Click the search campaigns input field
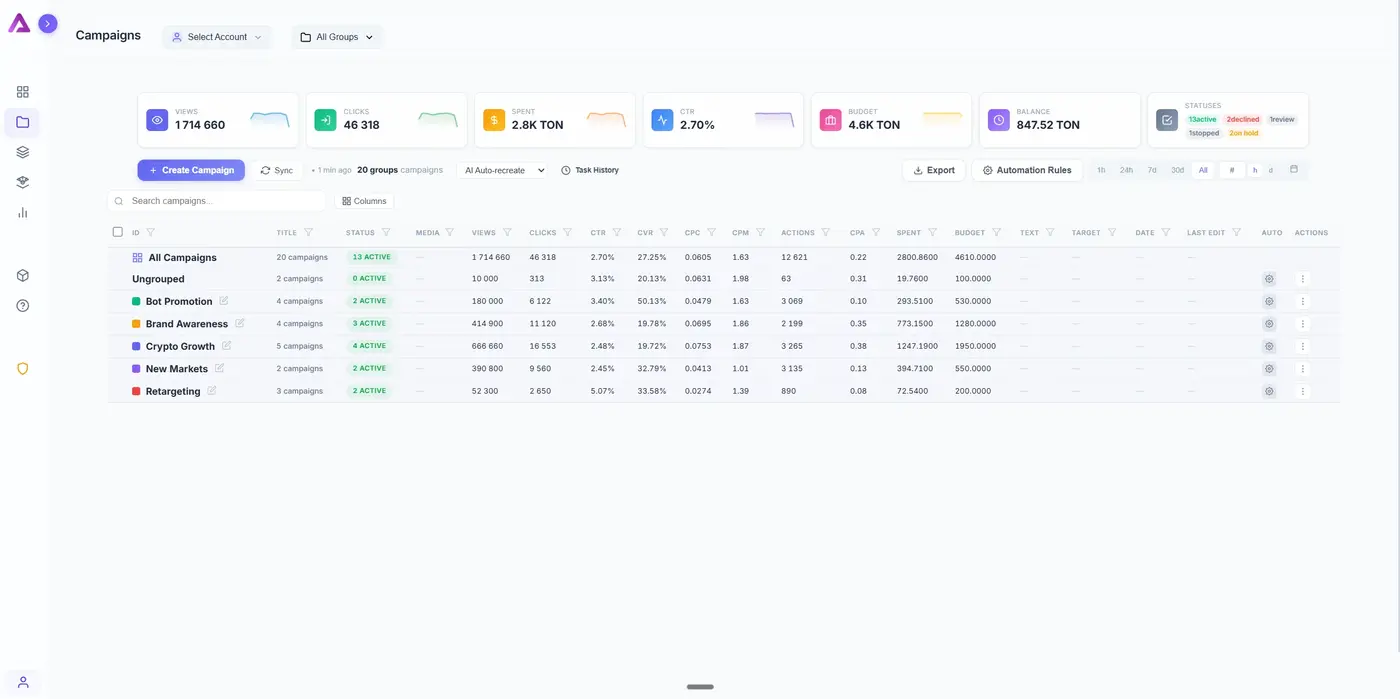The height and width of the screenshot is (699, 1400). (216, 201)
